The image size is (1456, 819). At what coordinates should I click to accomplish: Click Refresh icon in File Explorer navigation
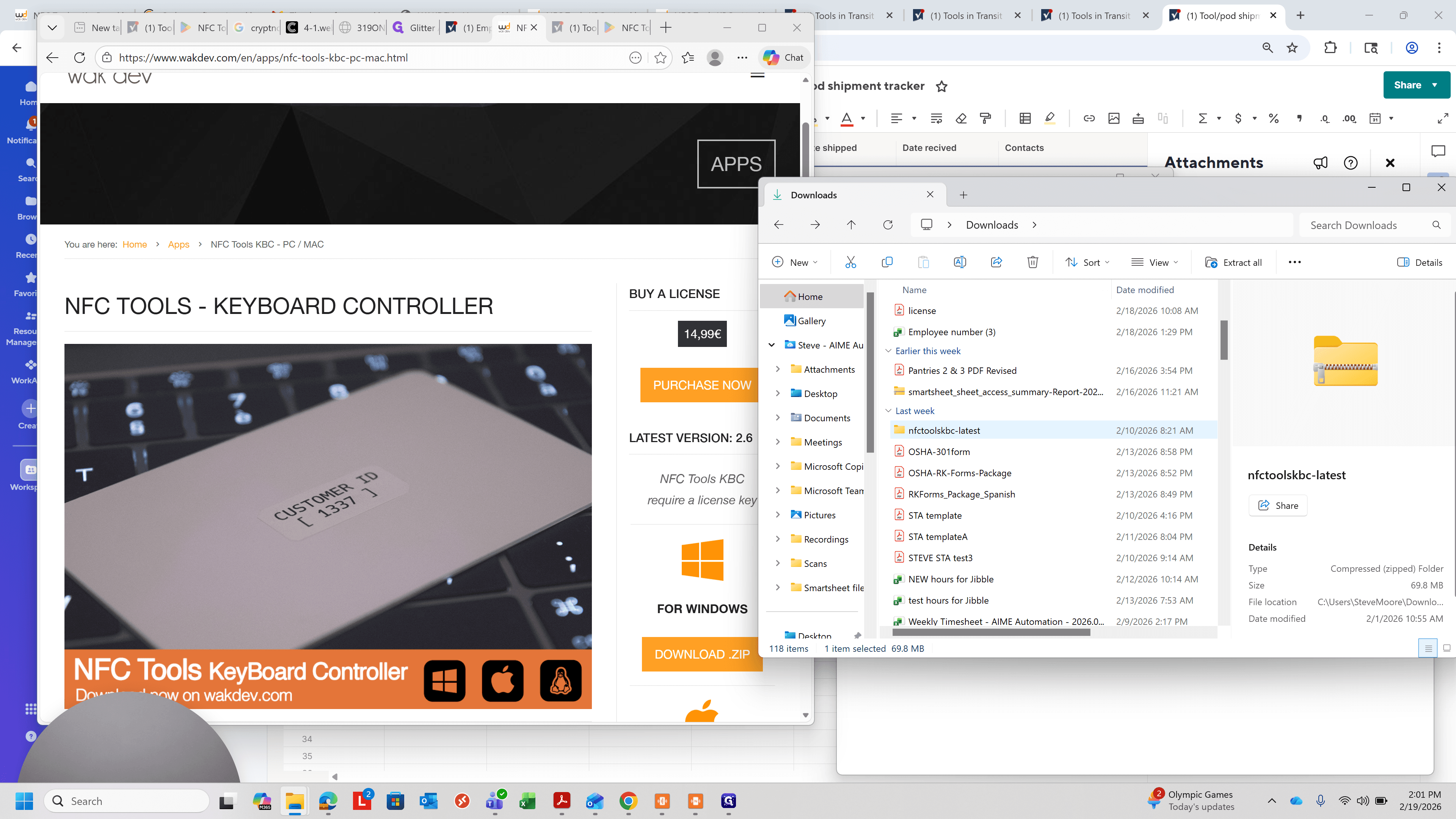pyautogui.click(x=888, y=225)
